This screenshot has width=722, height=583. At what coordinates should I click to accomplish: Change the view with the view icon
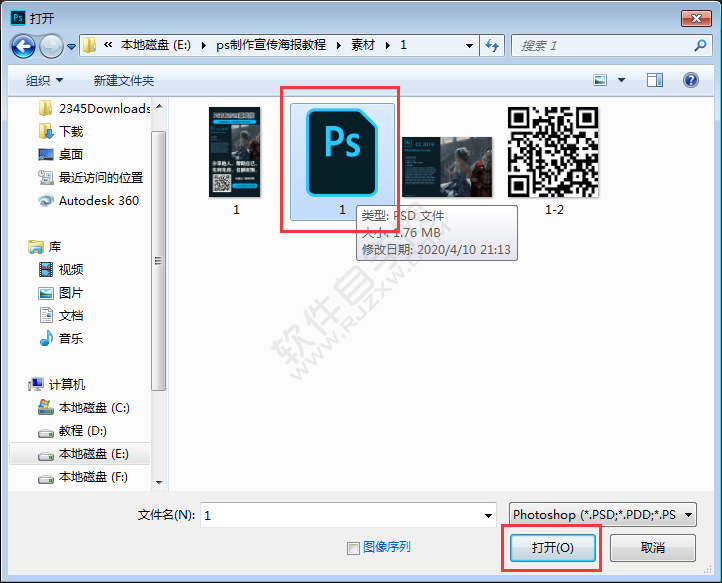pos(600,80)
